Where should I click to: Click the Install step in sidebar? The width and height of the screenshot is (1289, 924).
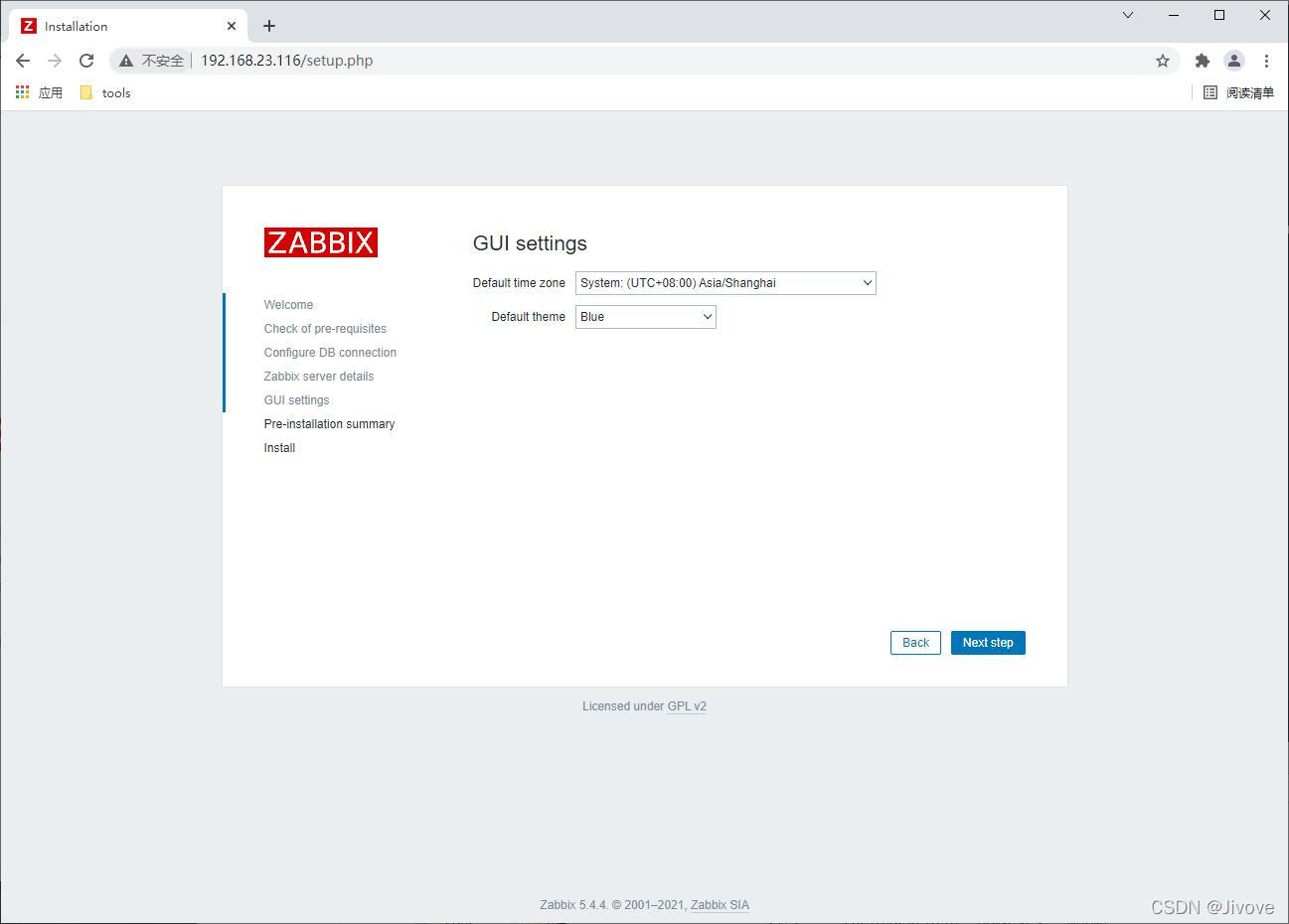click(x=279, y=448)
